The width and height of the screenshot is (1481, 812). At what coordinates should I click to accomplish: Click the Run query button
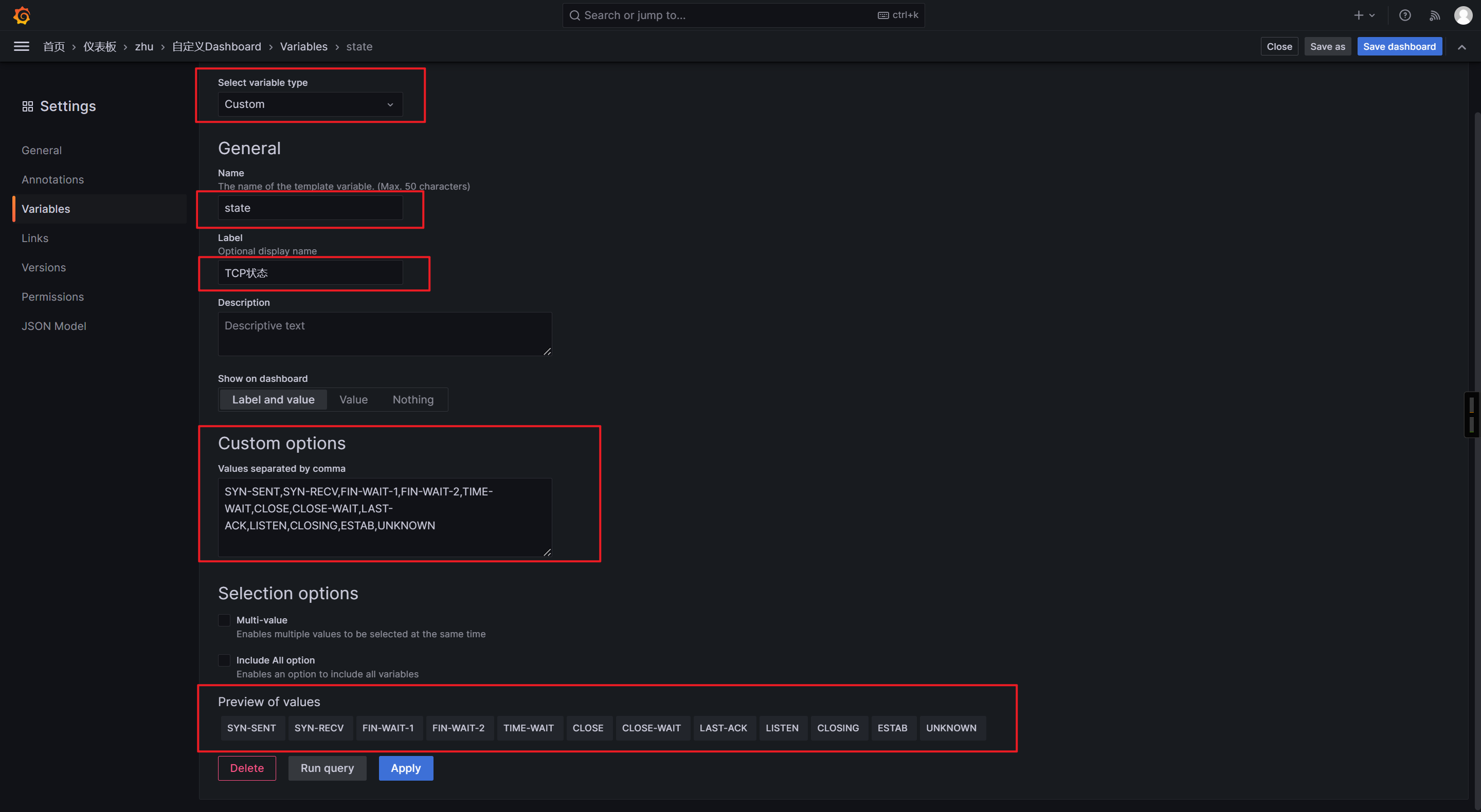click(x=327, y=768)
